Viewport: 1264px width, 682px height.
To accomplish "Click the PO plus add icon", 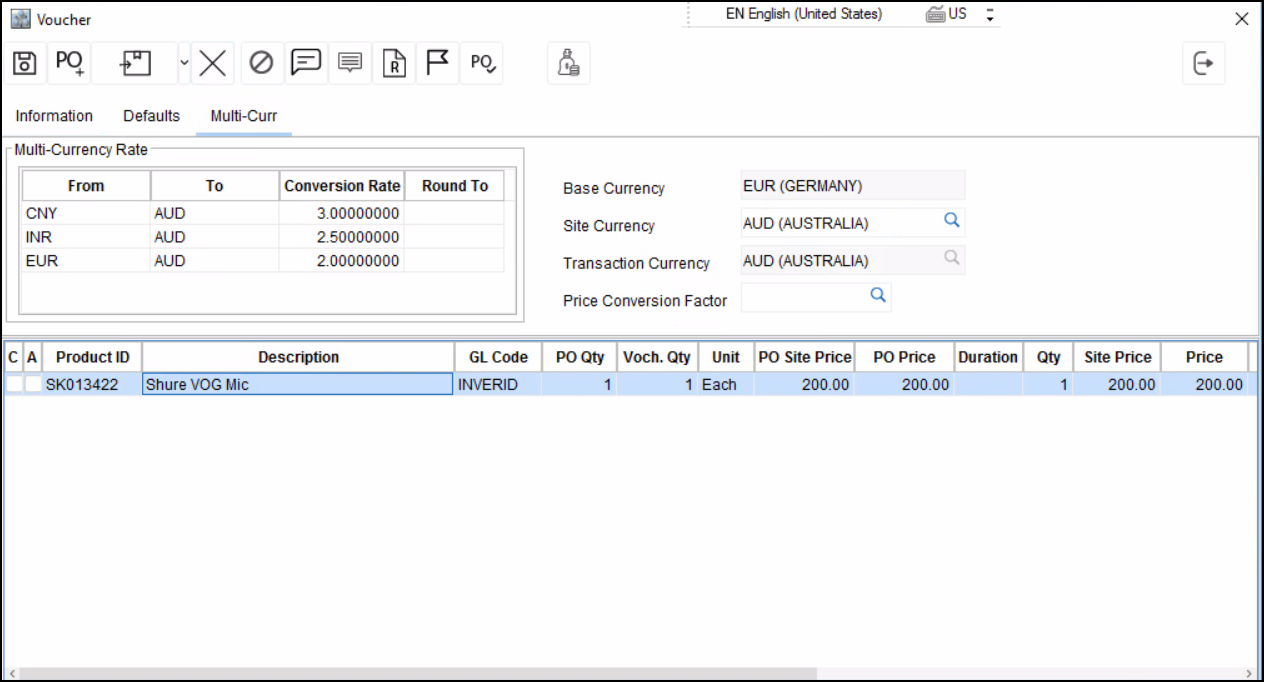I will 69,63.
